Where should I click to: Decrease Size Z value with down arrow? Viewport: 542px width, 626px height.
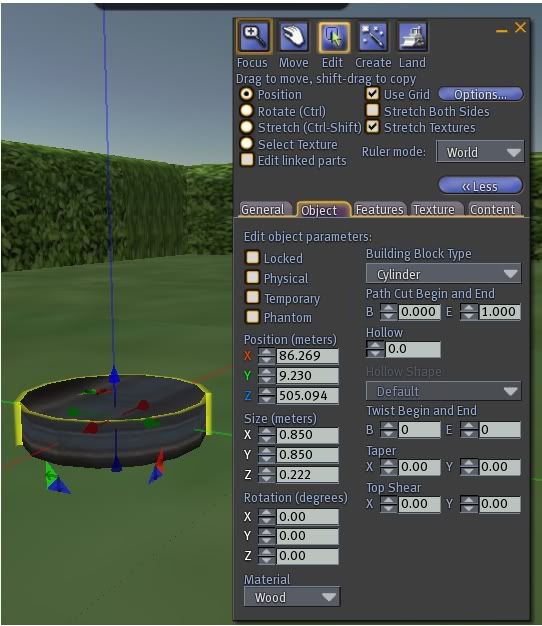(x=266, y=478)
